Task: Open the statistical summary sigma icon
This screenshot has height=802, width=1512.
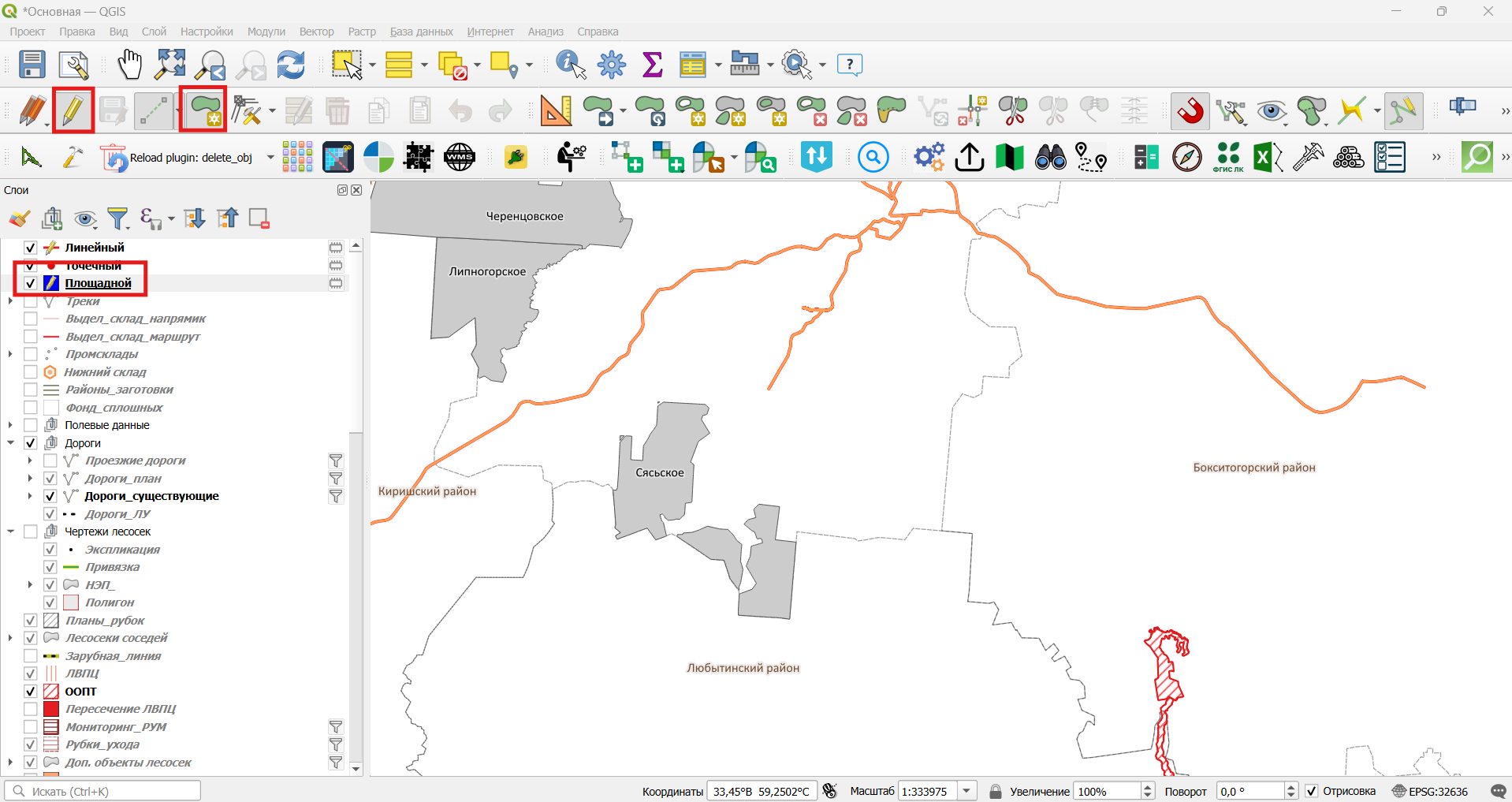Action: pyautogui.click(x=652, y=64)
